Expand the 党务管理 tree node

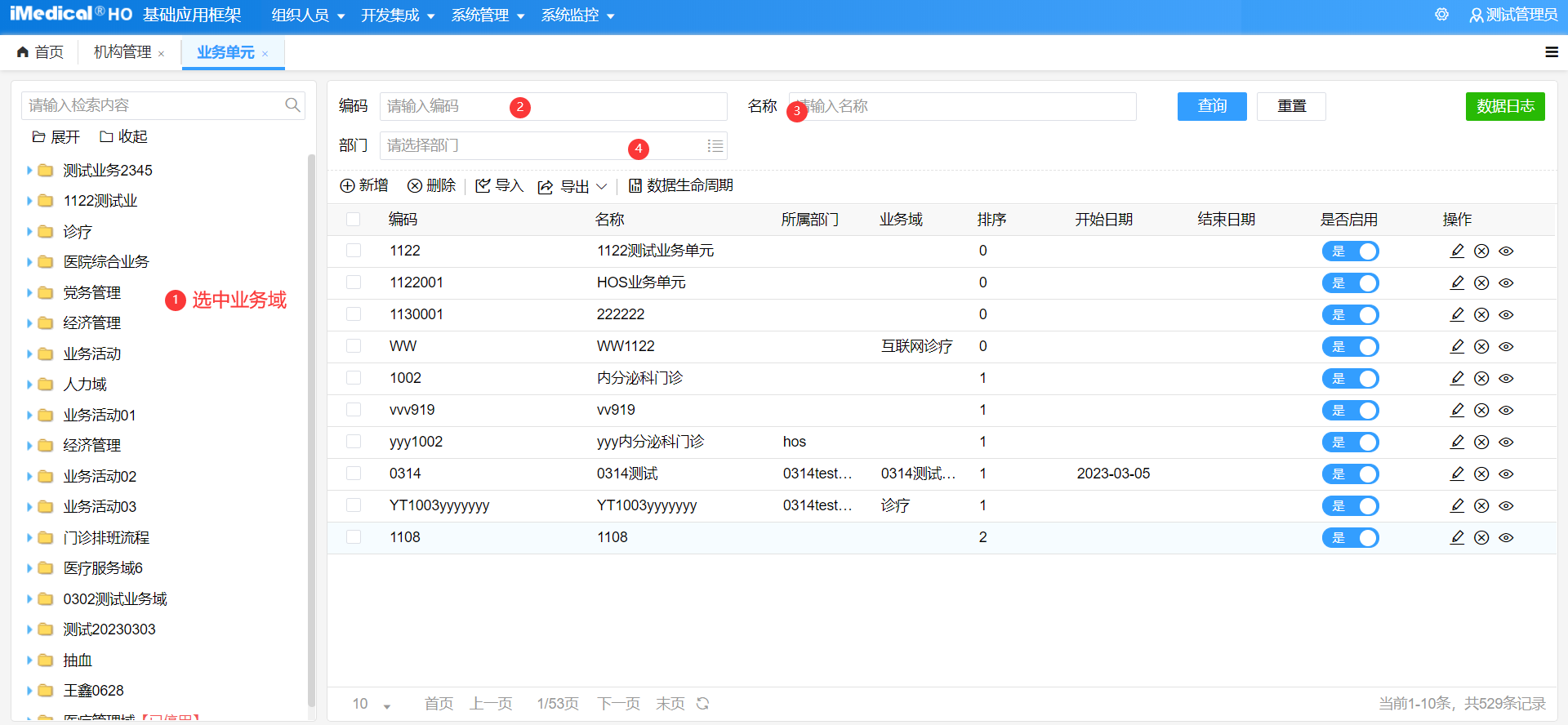(29, 293)
